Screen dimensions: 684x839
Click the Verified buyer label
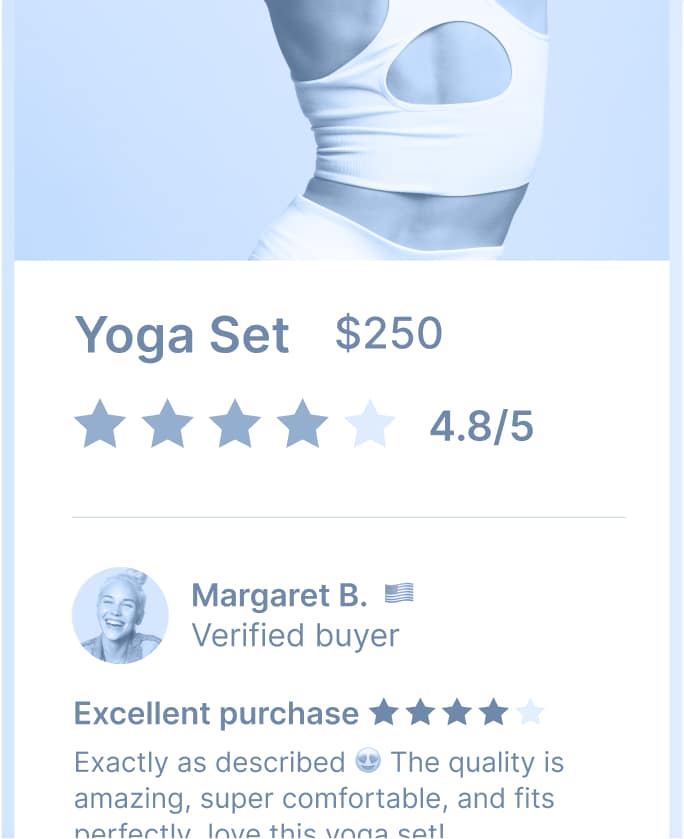295,635
